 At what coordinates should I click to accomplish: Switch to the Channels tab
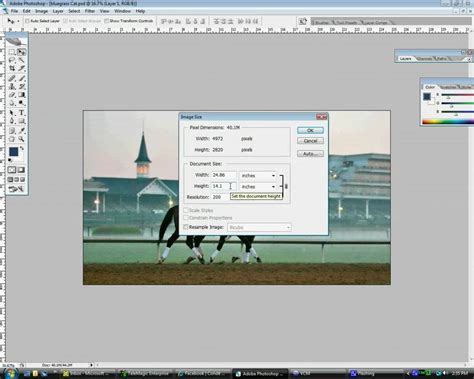pyautogui.click(x=424, y=59)
